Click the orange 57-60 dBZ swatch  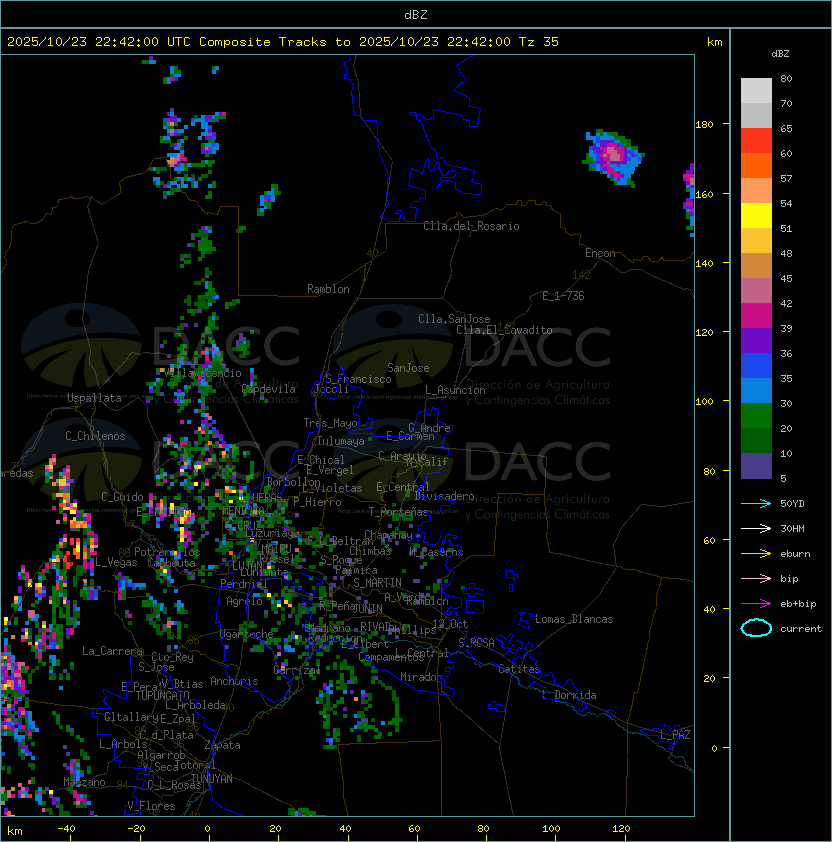pos(756,166)
